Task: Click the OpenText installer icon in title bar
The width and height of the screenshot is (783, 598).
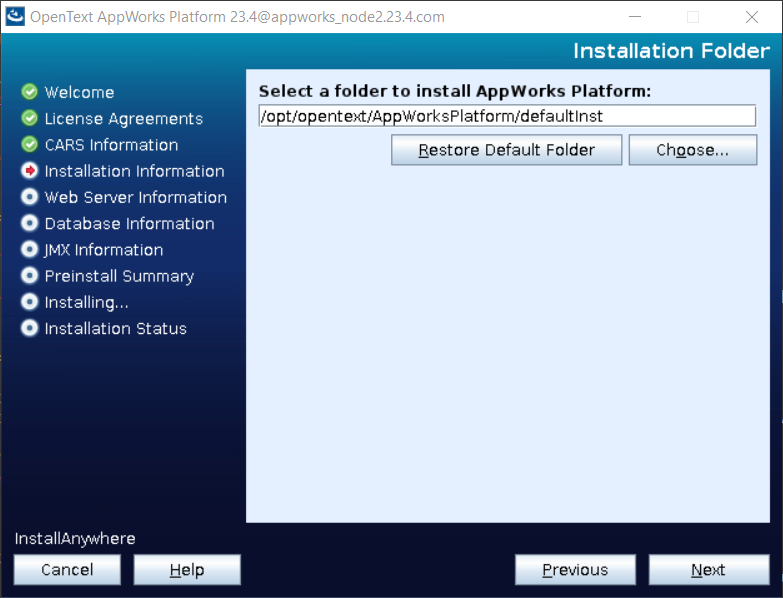Action: (15, 17)
